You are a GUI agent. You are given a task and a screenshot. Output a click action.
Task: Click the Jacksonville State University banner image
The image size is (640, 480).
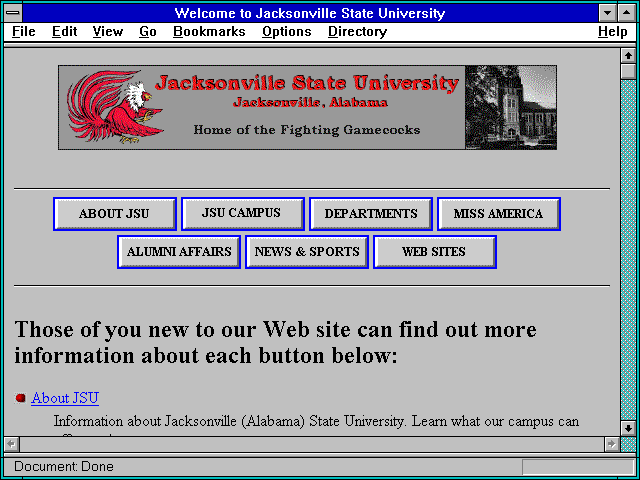click(307, 107)
